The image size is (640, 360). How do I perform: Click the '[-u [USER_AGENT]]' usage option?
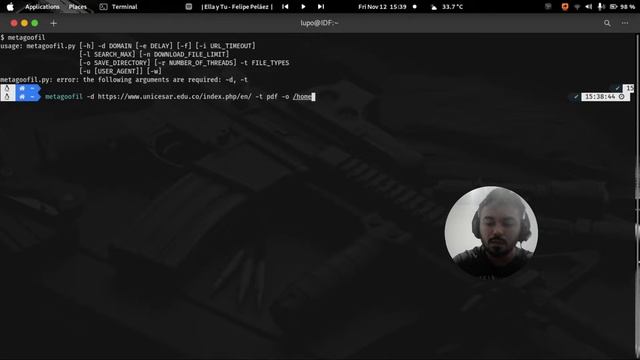click(x=111, y=71)
